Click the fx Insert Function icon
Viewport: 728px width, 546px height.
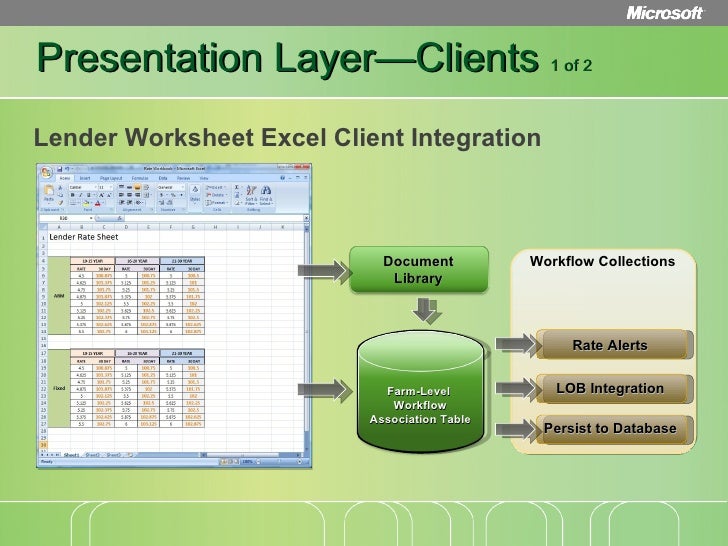pyautogui.click(x=120, y=218)
